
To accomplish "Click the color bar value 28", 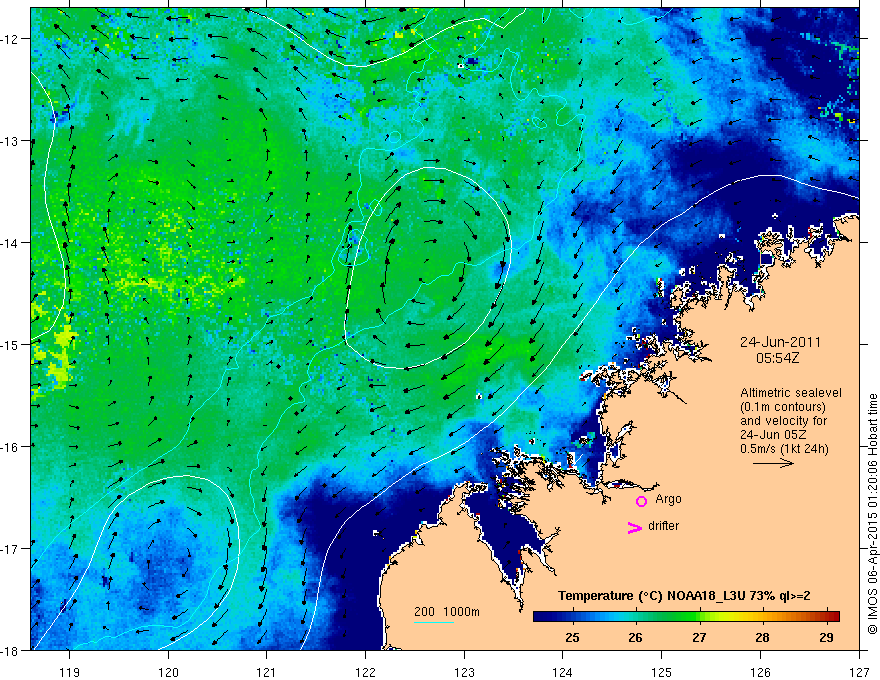I will tap(762, 638).
